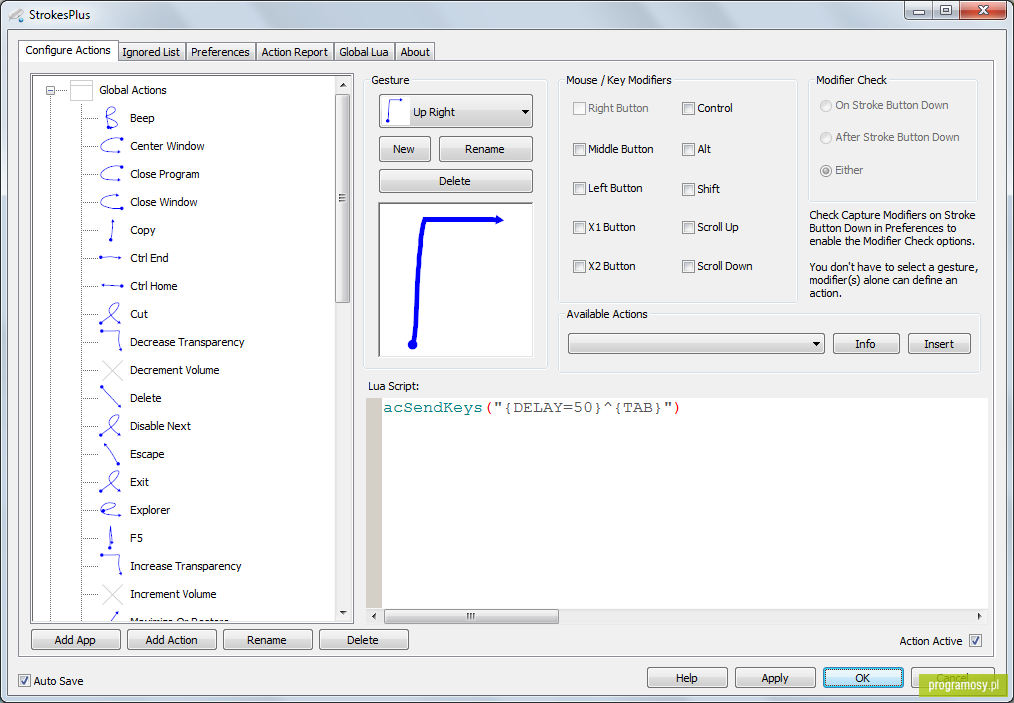This screenshot has height=703, width=1014.
Task: Toggle the Shift modifier checkbox
Action: tap(688, 189)
